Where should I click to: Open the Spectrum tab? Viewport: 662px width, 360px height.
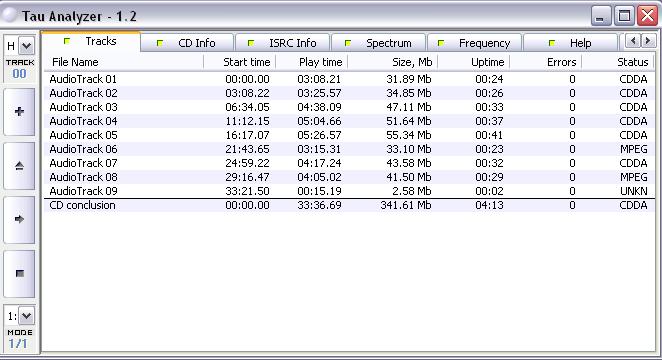click(x=378, y=43)
